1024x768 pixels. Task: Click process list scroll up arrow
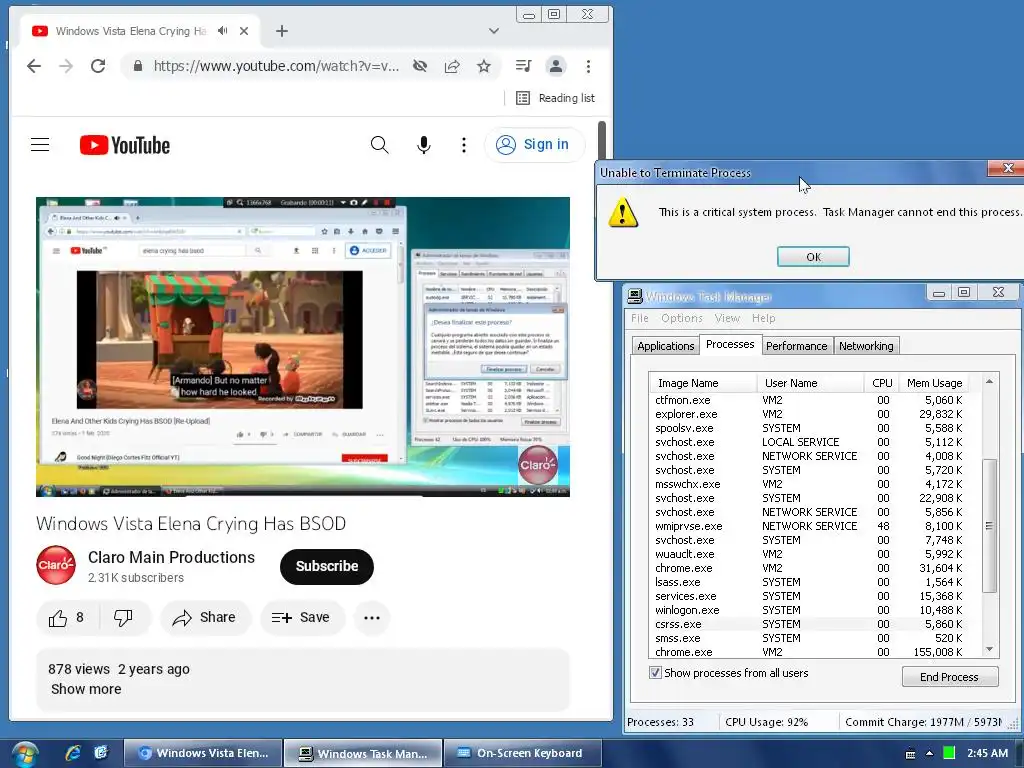[x=989, y=381]
